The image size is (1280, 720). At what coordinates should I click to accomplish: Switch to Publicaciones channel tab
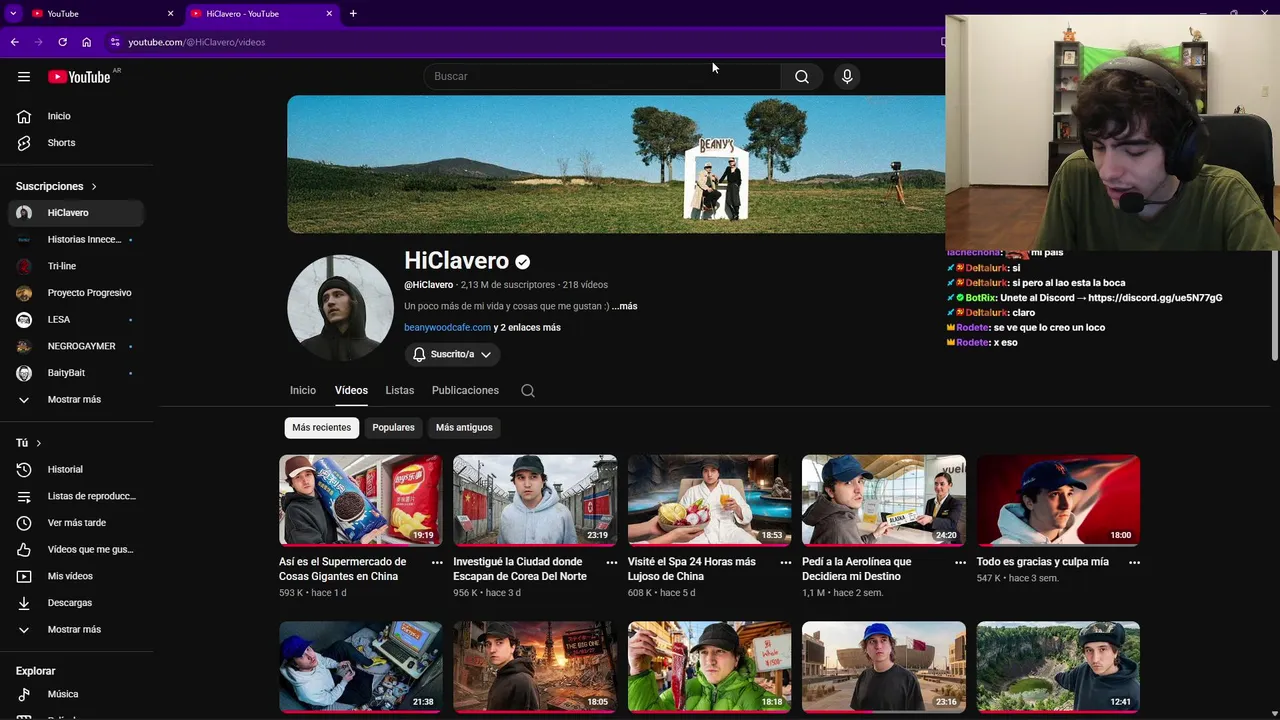point(465,390)
